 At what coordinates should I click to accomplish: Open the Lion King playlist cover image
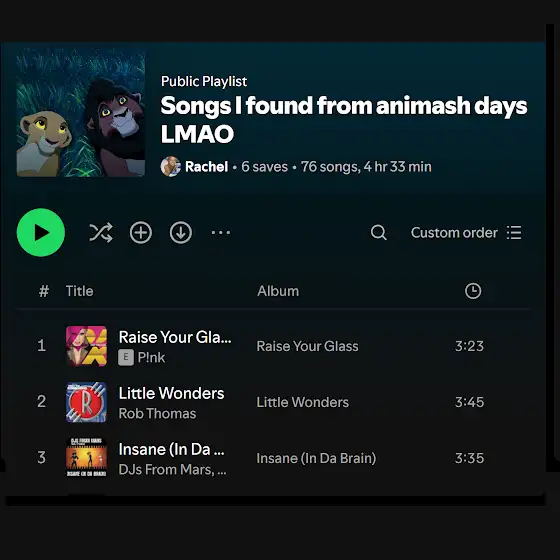(x=81, y=112)
